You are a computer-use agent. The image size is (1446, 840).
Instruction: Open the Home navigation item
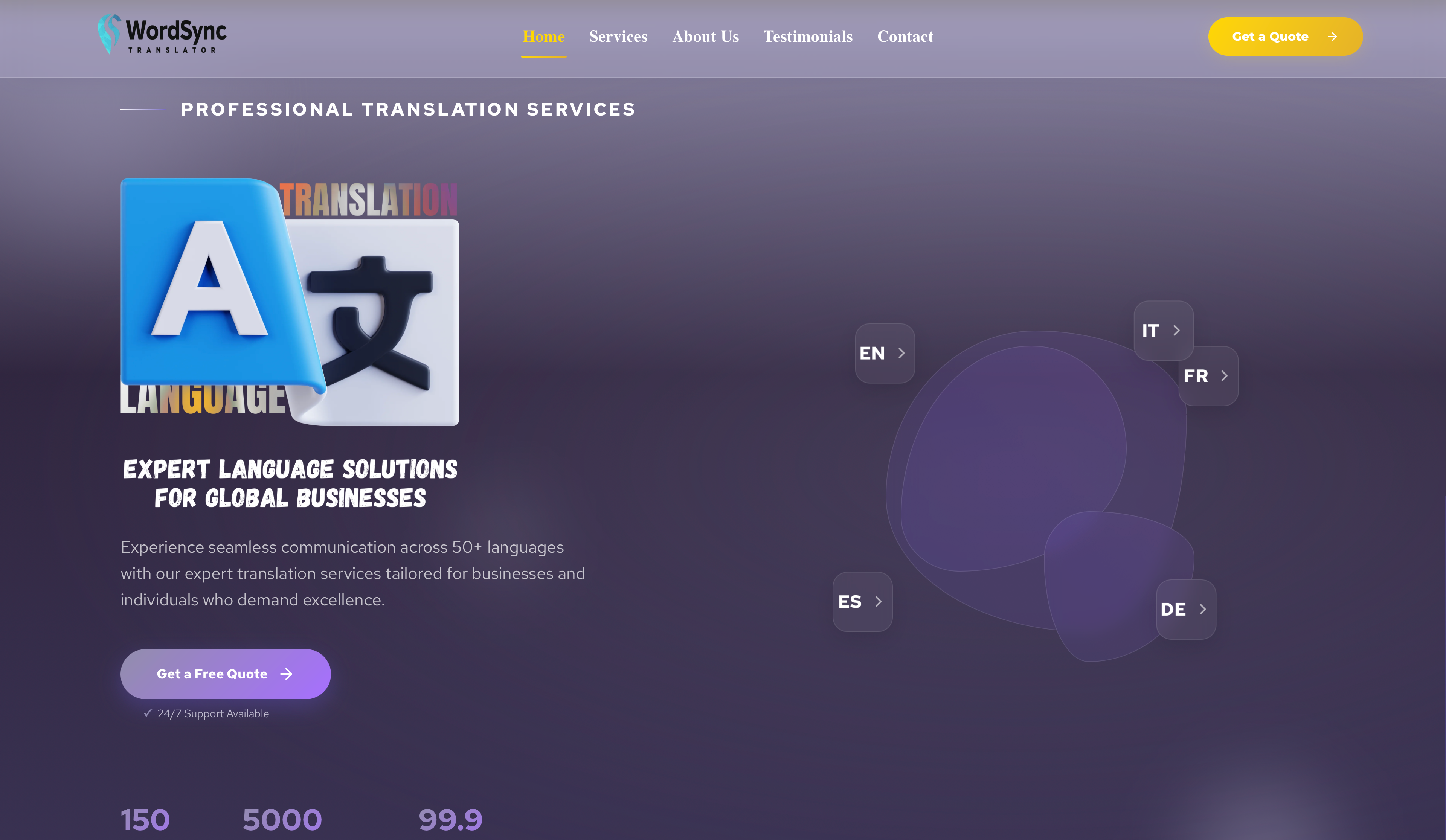[x=543, y=37]
